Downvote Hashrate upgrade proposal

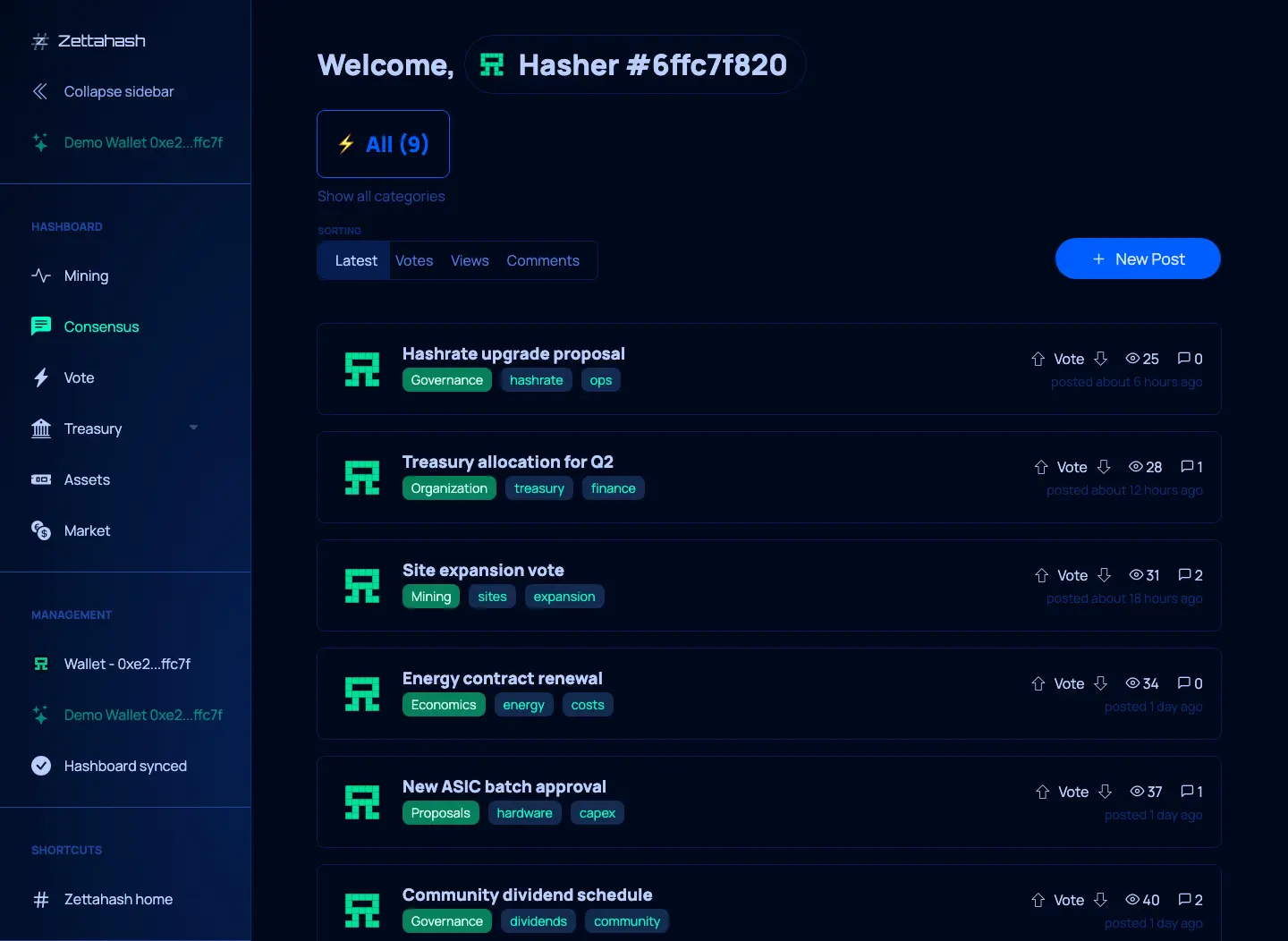[x=1101, y=359]
